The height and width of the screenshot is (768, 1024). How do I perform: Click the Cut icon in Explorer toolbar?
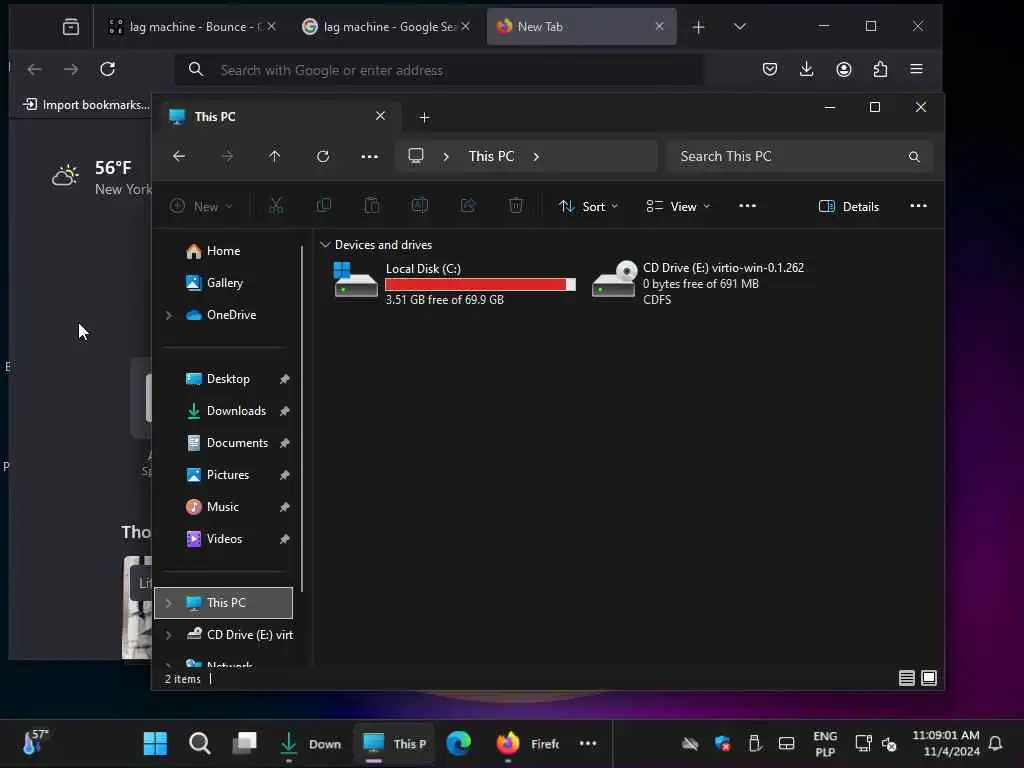coord(276,206)
